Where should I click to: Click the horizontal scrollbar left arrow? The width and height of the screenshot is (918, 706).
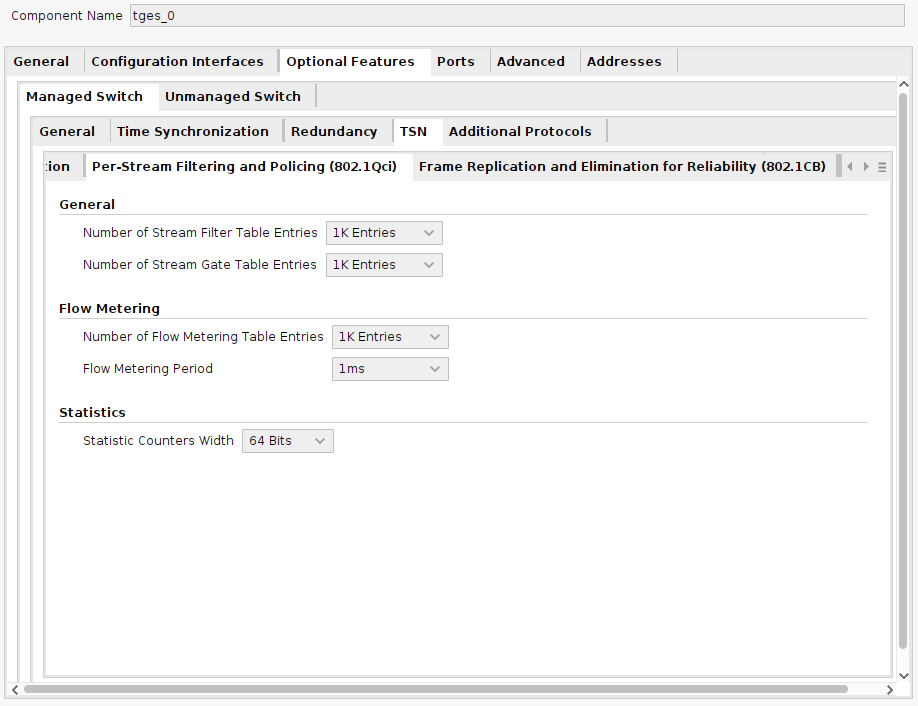tap(15, 690)
